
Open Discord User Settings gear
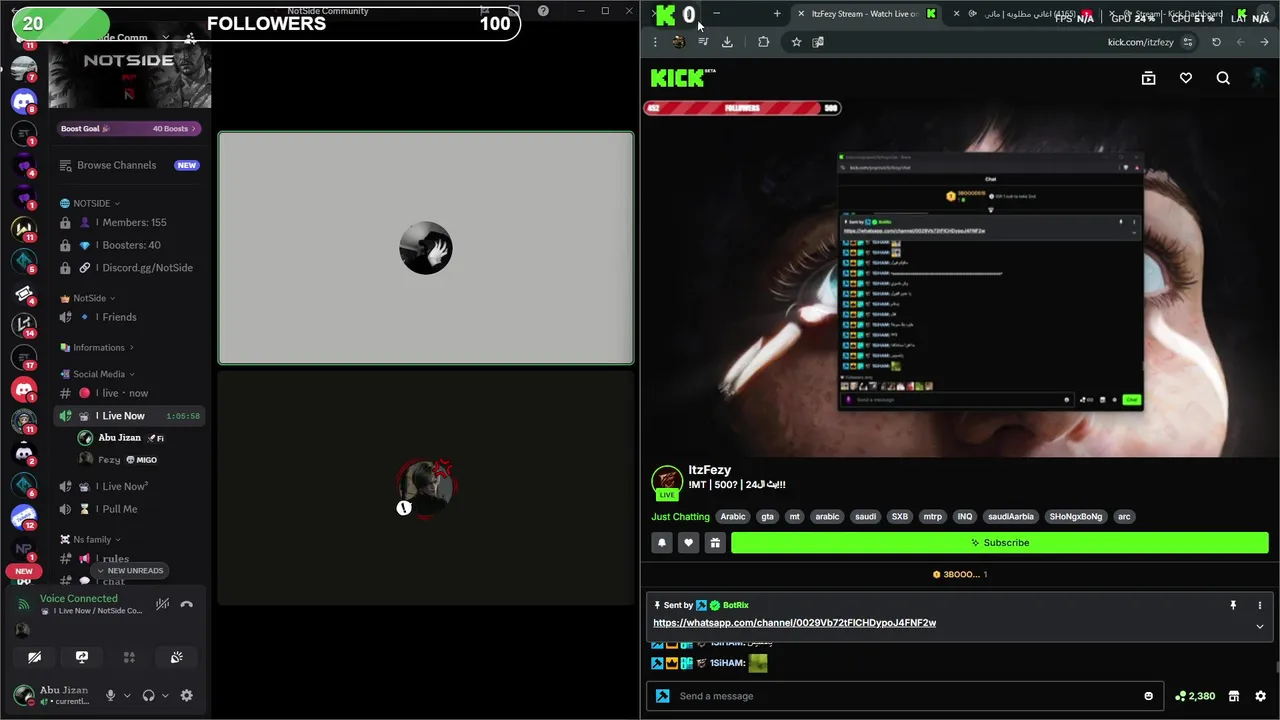point(186,695)
